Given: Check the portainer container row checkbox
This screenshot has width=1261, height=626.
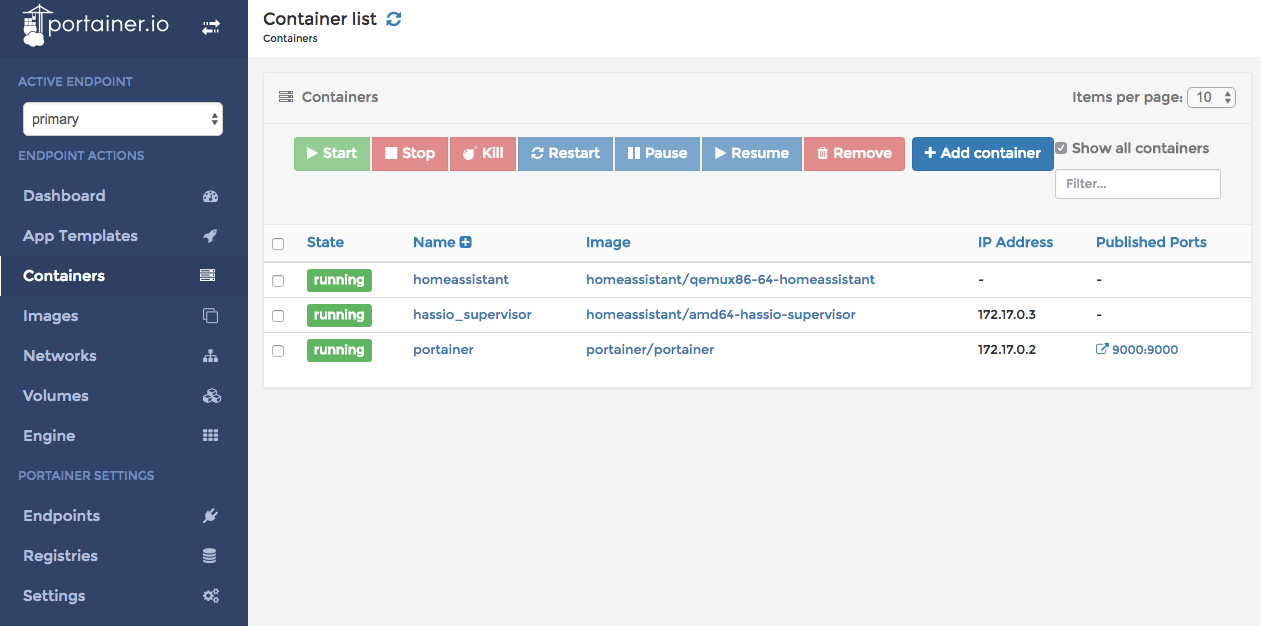Looking at the screenshot, I should 278,351.
